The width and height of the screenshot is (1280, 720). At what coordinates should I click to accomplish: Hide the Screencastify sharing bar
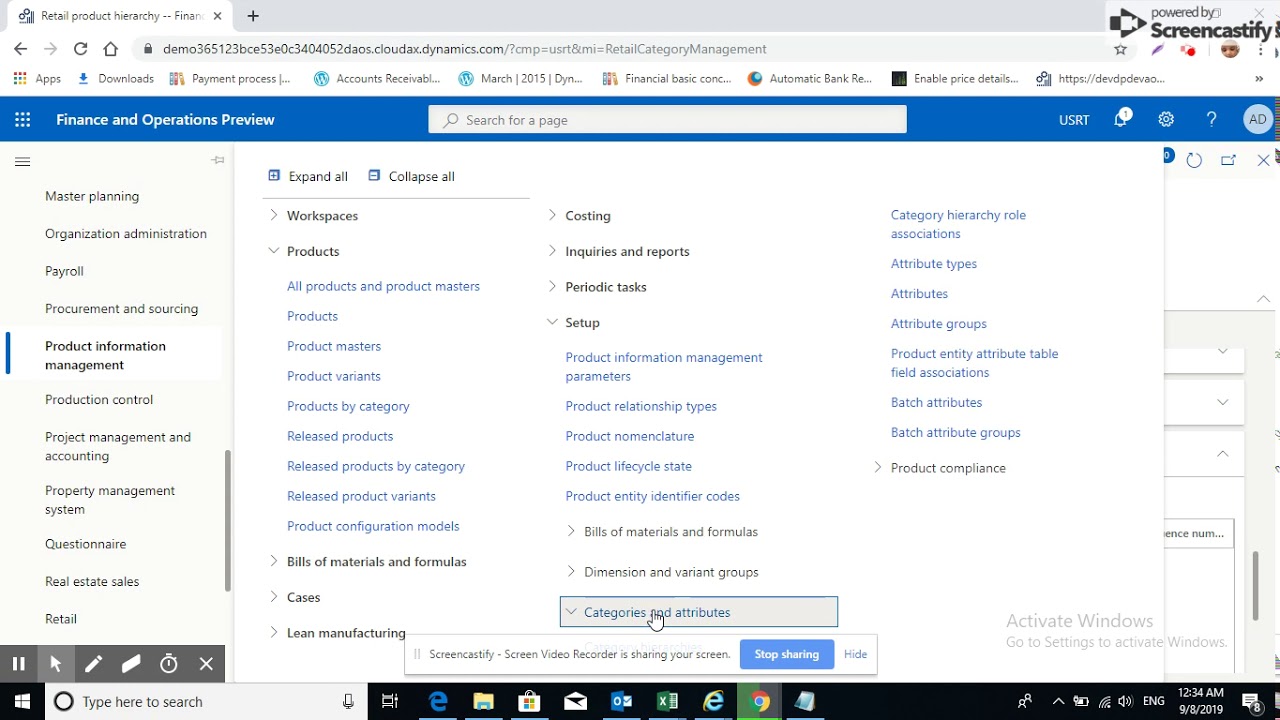coord(855,654)
